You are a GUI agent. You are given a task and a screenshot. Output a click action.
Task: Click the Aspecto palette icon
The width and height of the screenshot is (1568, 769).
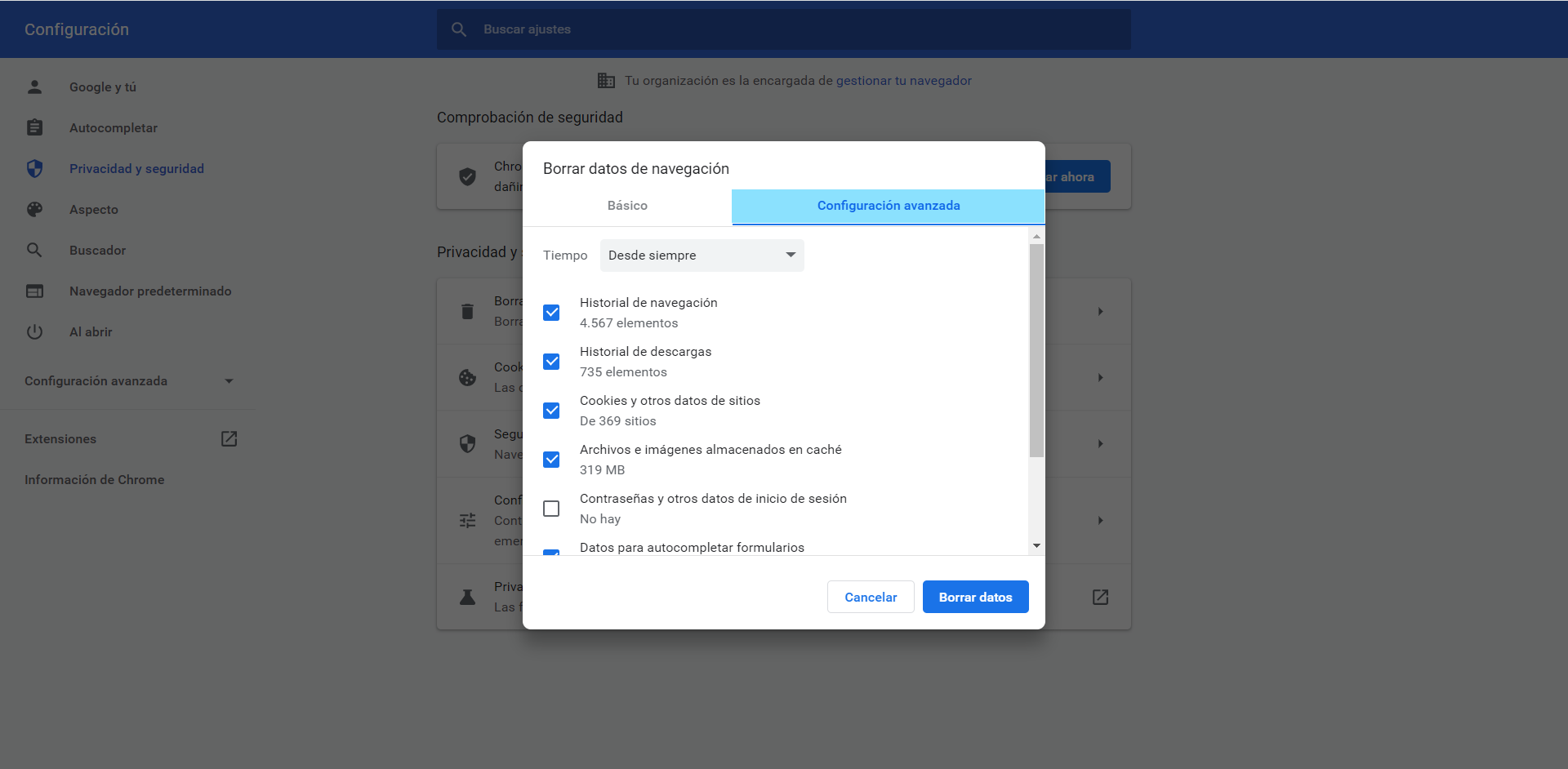pyautogui.click(x=34, y=209)
